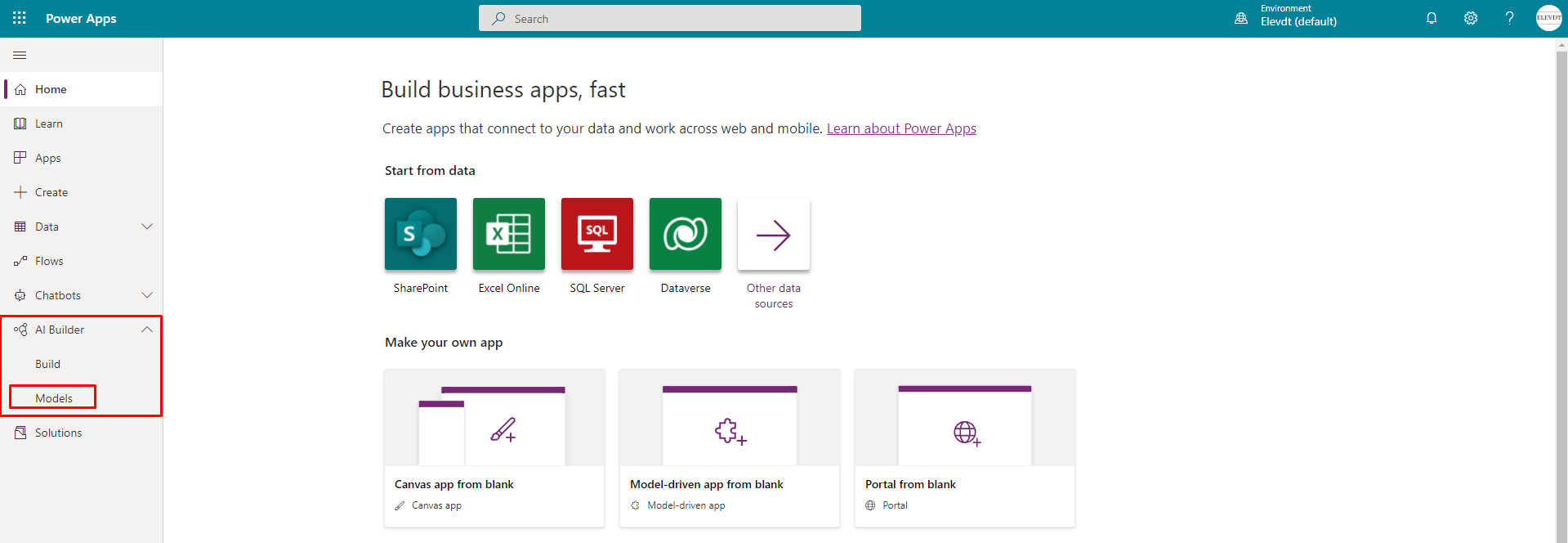This screenshot has width=1568, height=543.
Task: Click the Create plus icon
Action: tap(20, 192)
